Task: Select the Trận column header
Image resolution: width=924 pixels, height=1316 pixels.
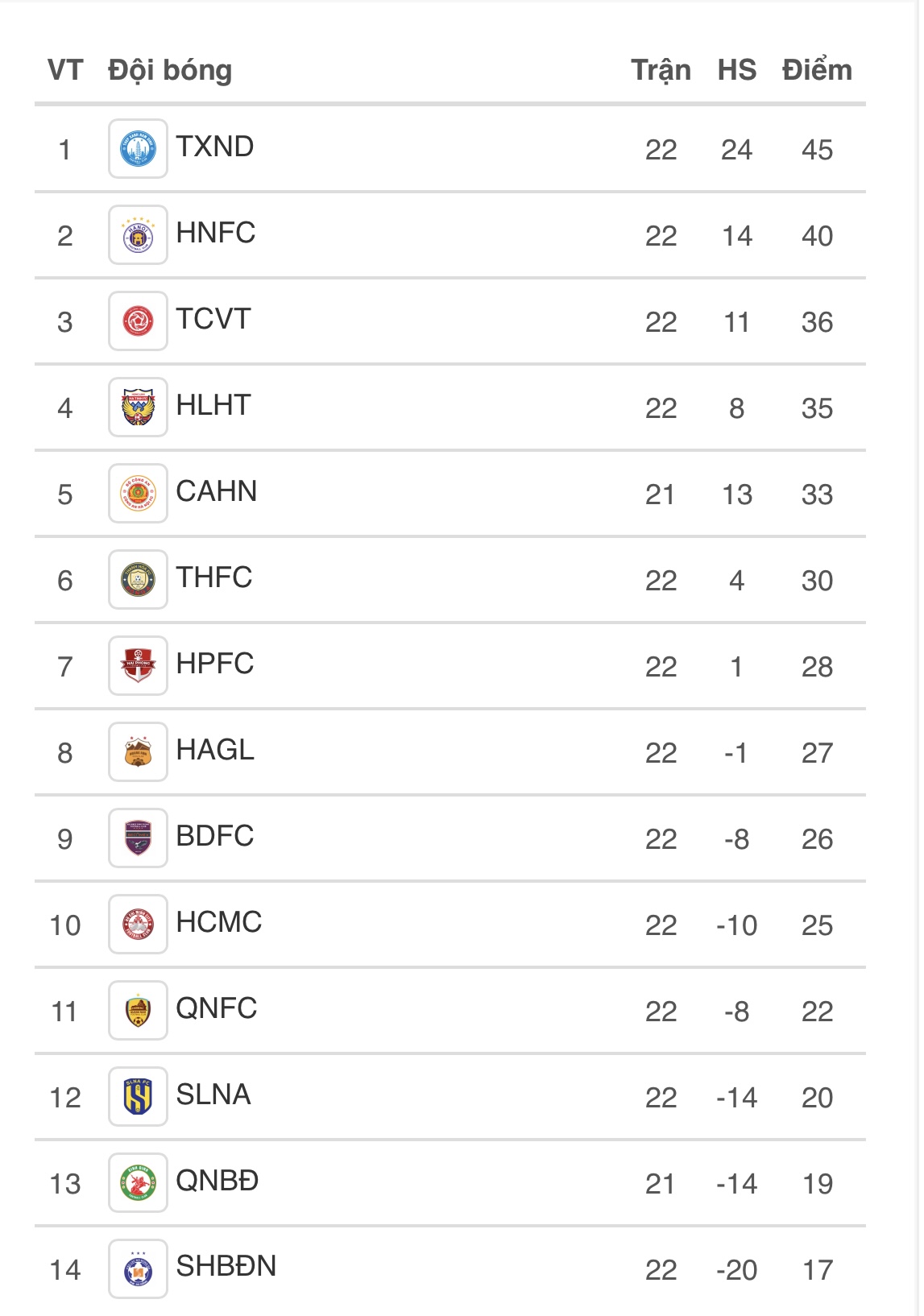Action: coord(661,71)
